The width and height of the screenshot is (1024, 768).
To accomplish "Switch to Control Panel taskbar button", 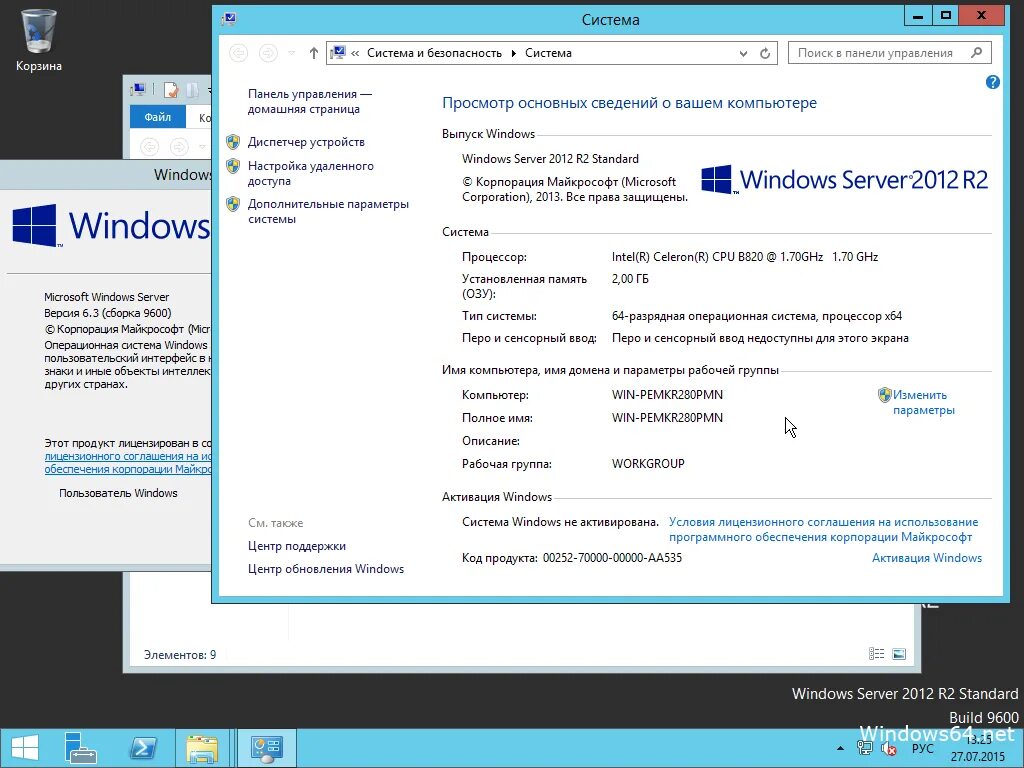I will click(x=266, y=748).
